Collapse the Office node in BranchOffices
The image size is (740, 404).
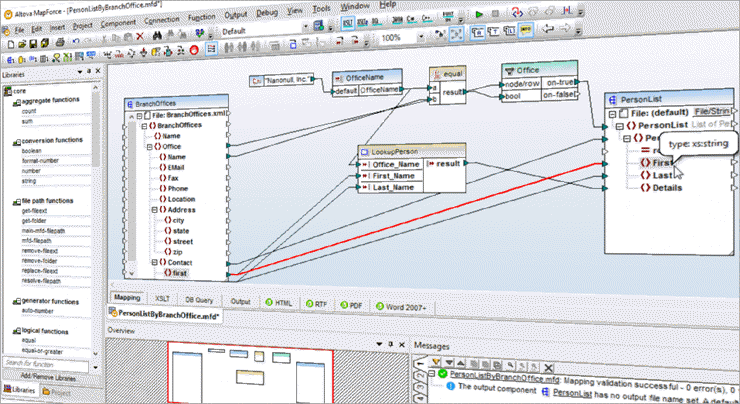[150, 147]
